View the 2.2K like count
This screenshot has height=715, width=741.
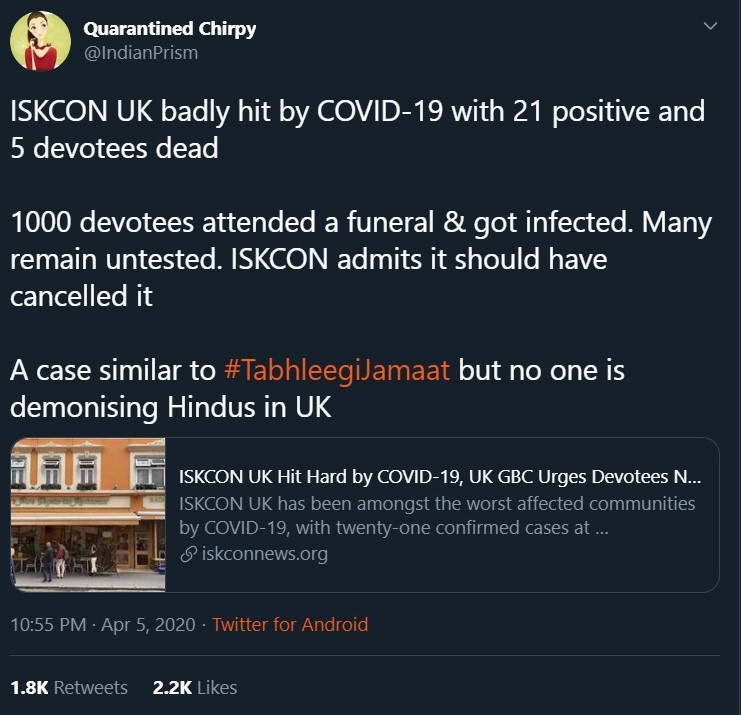point(171,688)
